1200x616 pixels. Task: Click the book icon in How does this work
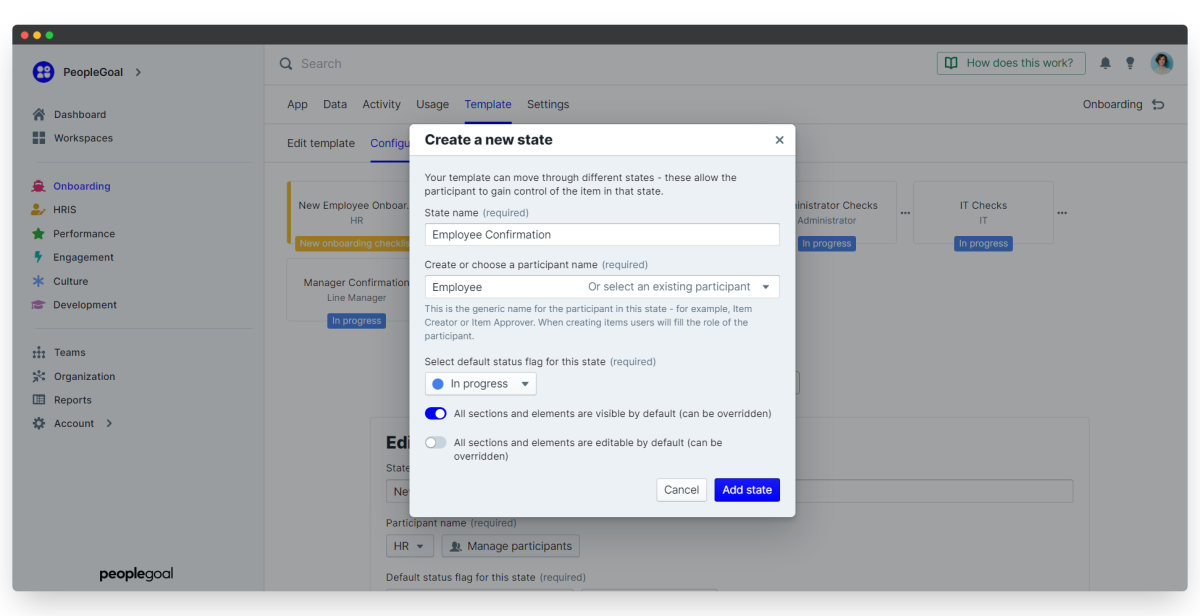click(951, 63)
